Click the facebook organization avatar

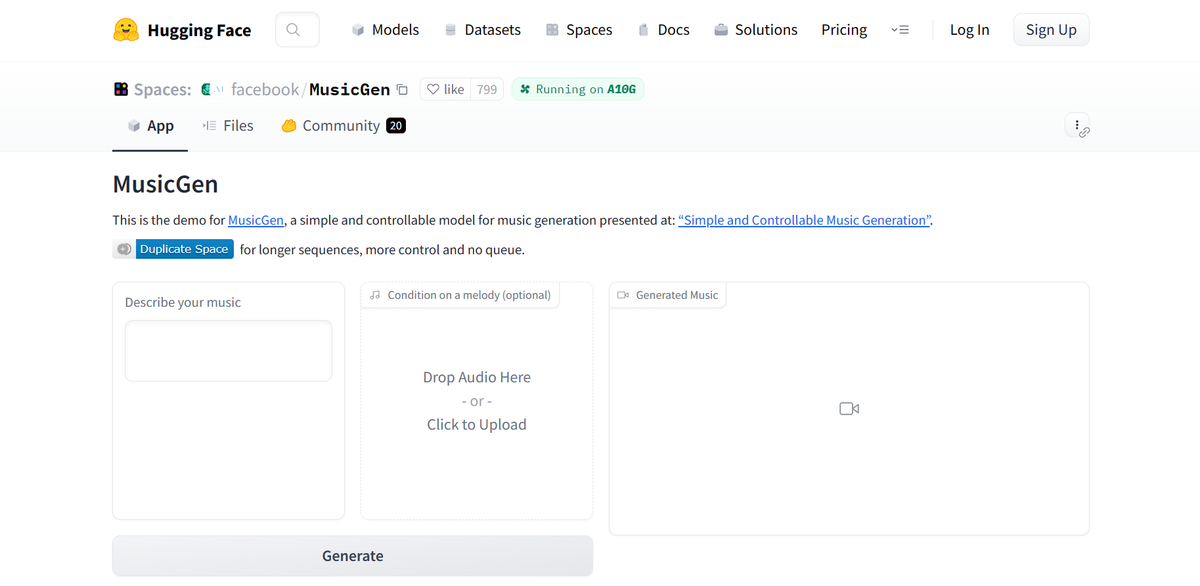click(x=207, y=89)
